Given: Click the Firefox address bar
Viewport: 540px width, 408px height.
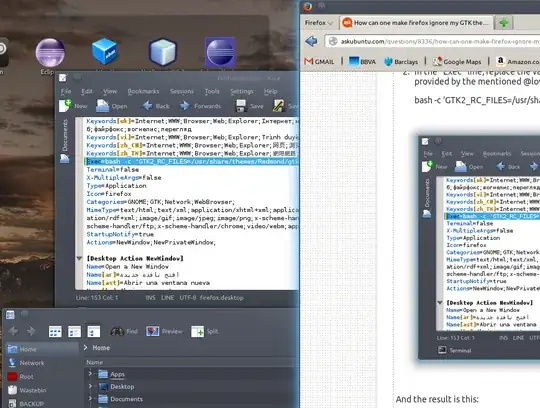Looking at the screenshot, I should click(x=433, y=41).
